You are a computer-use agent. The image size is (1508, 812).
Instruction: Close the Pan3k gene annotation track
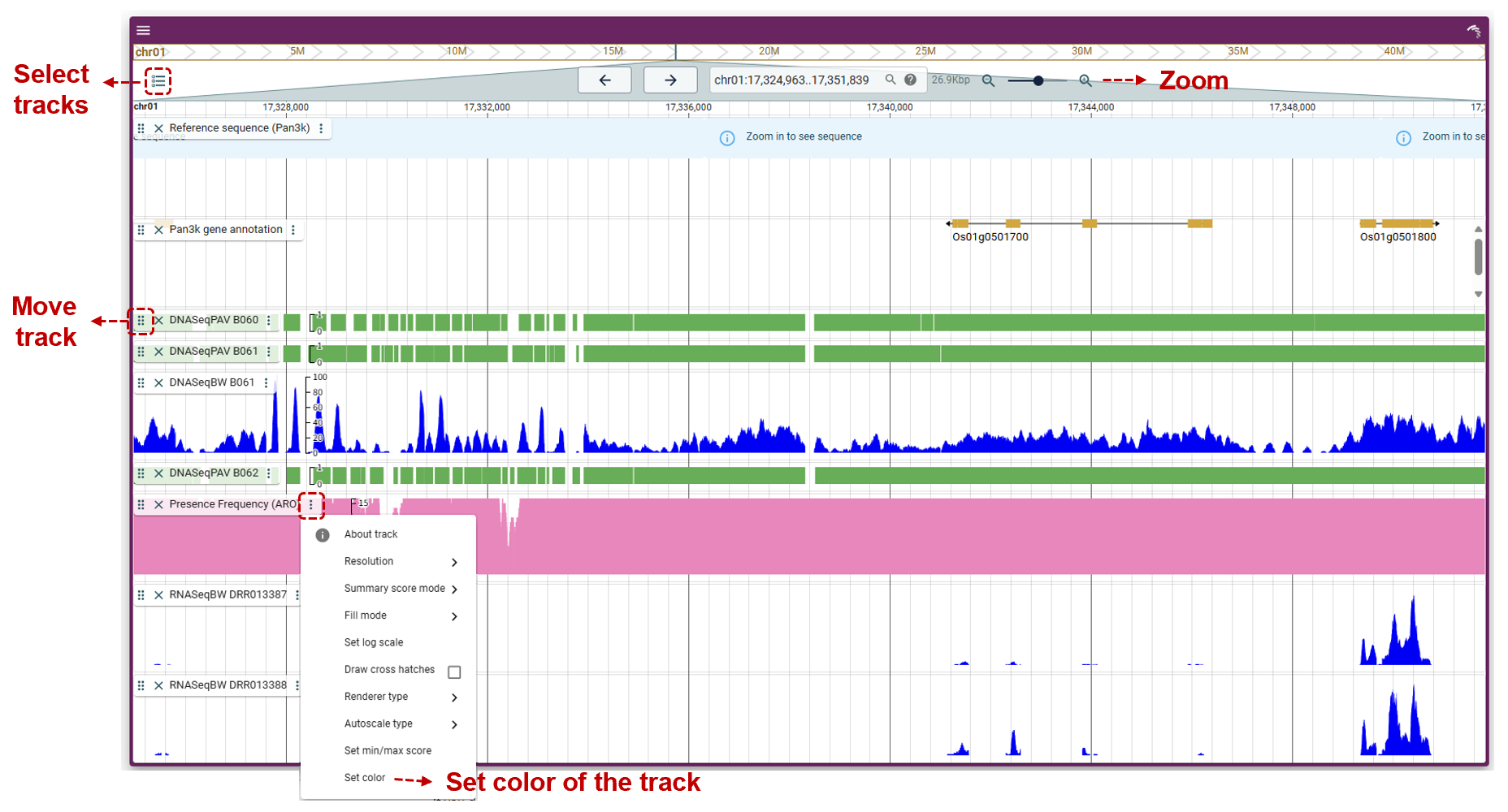point(159,230)
